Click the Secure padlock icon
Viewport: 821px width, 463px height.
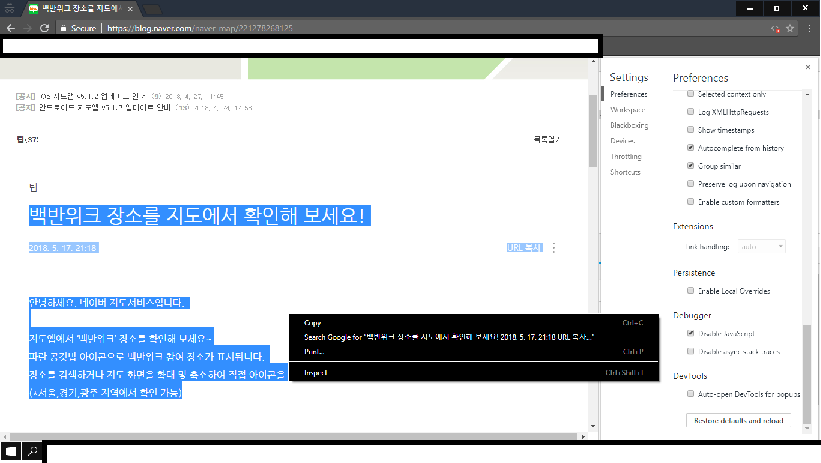point(63,28)
